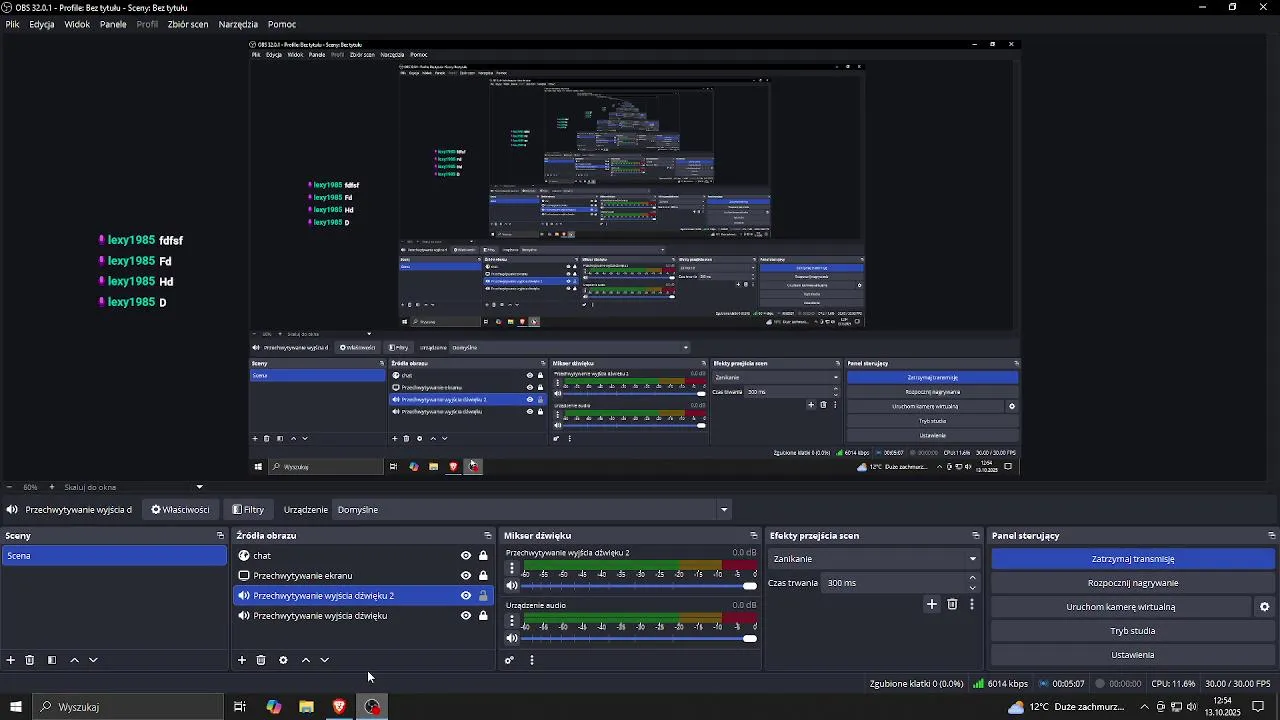This screenshot has height=720, width=1280.
Task: Hide the Przechwytywanie ekranu source
Action: [466, 576]
